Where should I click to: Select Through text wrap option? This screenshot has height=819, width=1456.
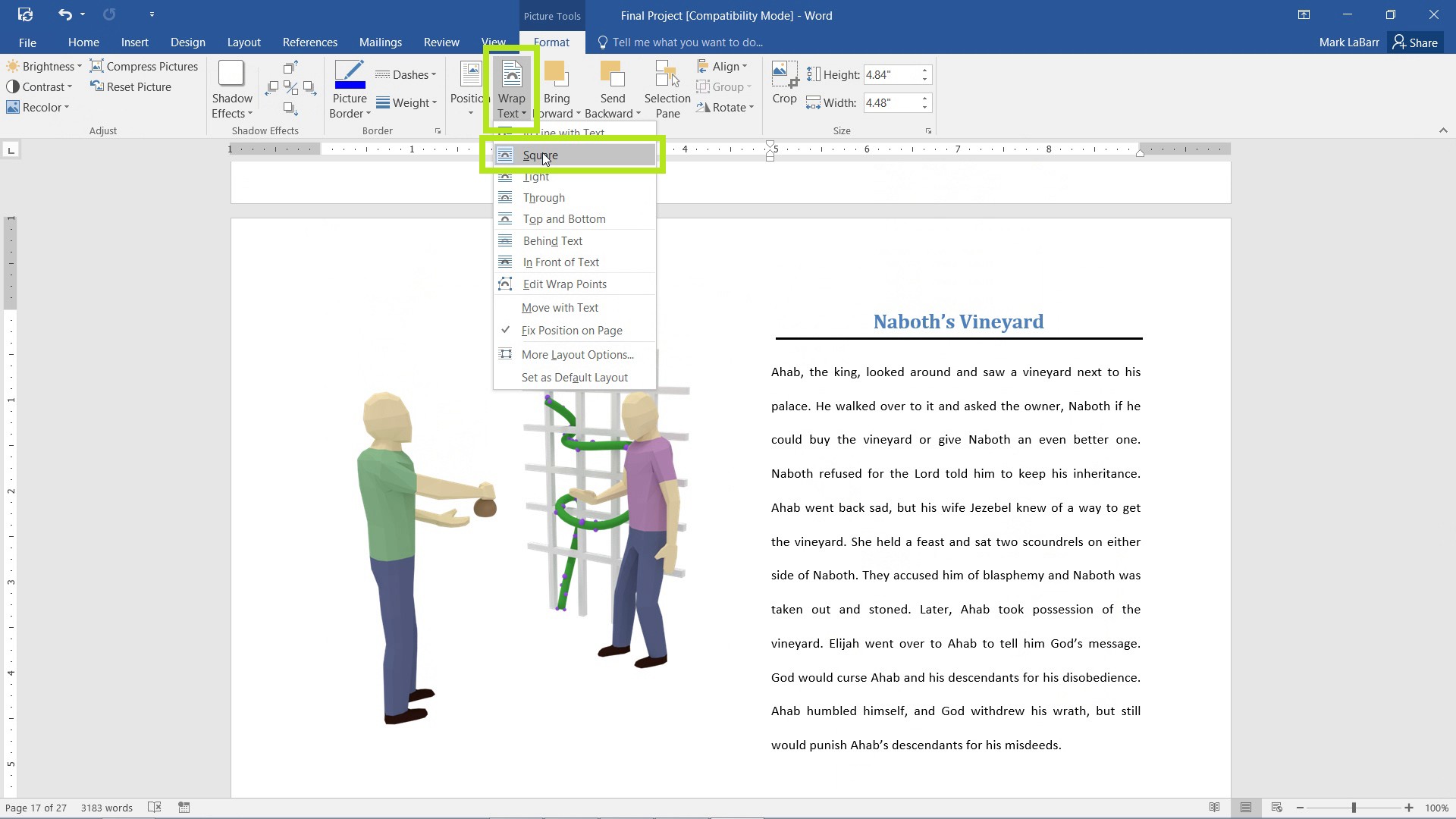(x=544, y=197)
